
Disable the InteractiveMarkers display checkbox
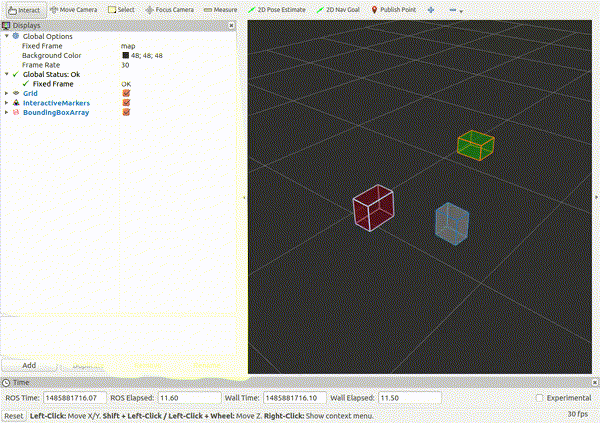126,103
